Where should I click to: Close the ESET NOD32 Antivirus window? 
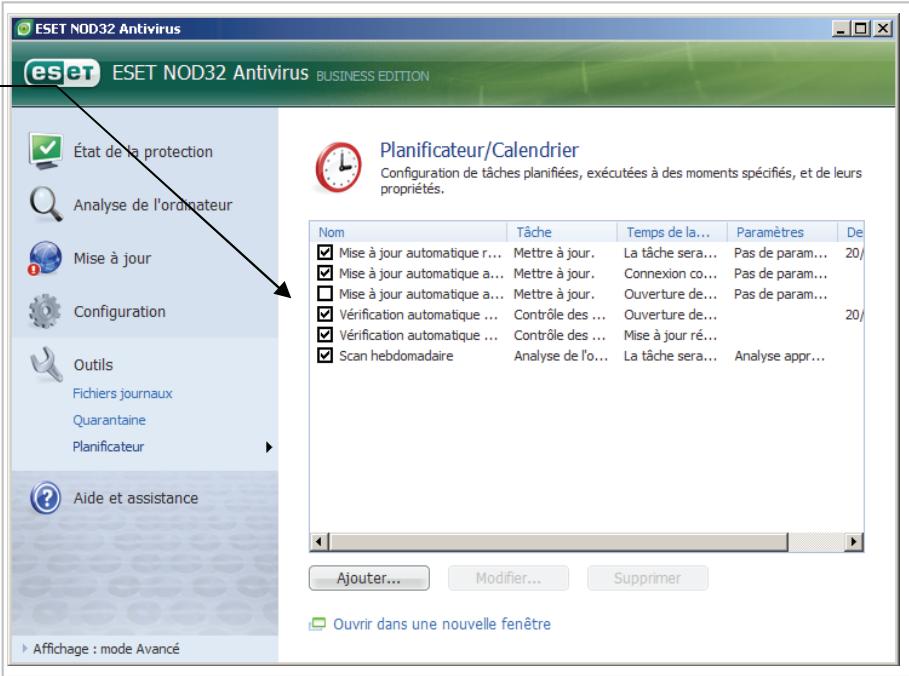(882, 28)
